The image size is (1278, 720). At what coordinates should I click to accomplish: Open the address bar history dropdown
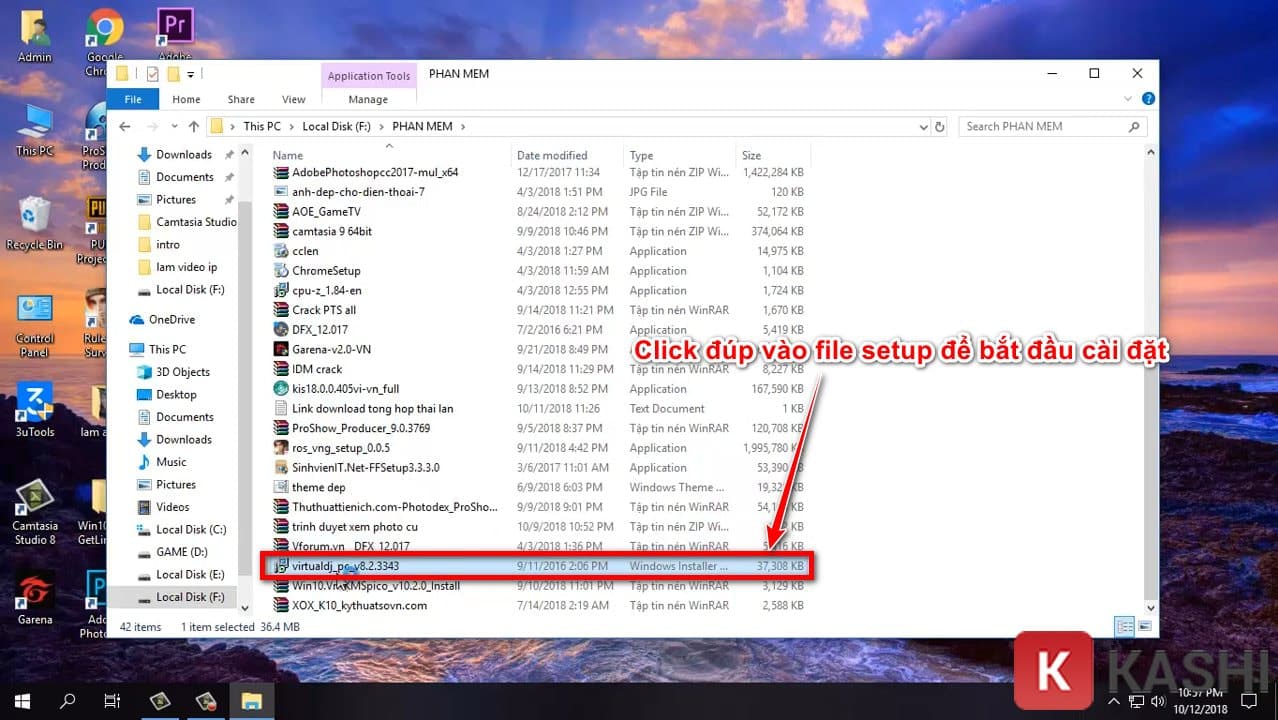[x=923, y=126]
